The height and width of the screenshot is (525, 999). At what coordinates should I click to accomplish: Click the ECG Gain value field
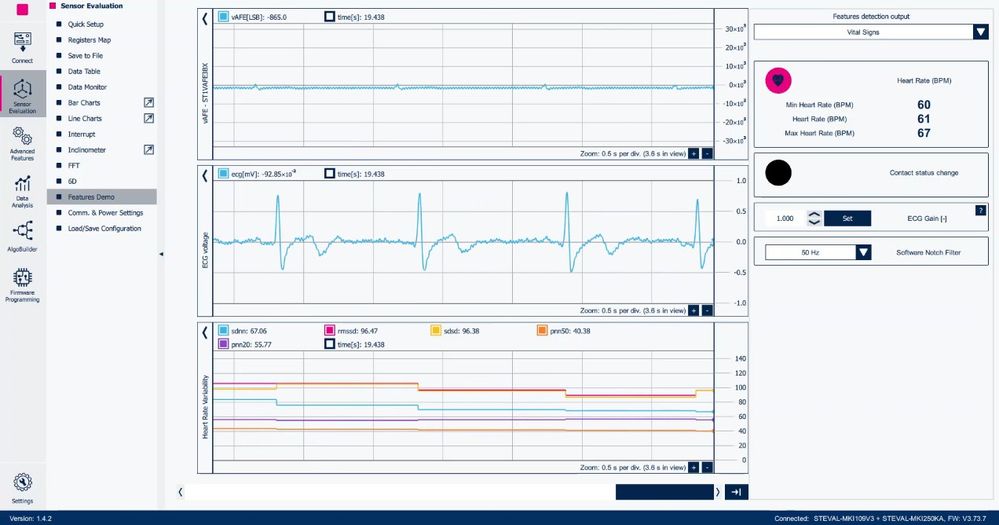coord(785,218)
